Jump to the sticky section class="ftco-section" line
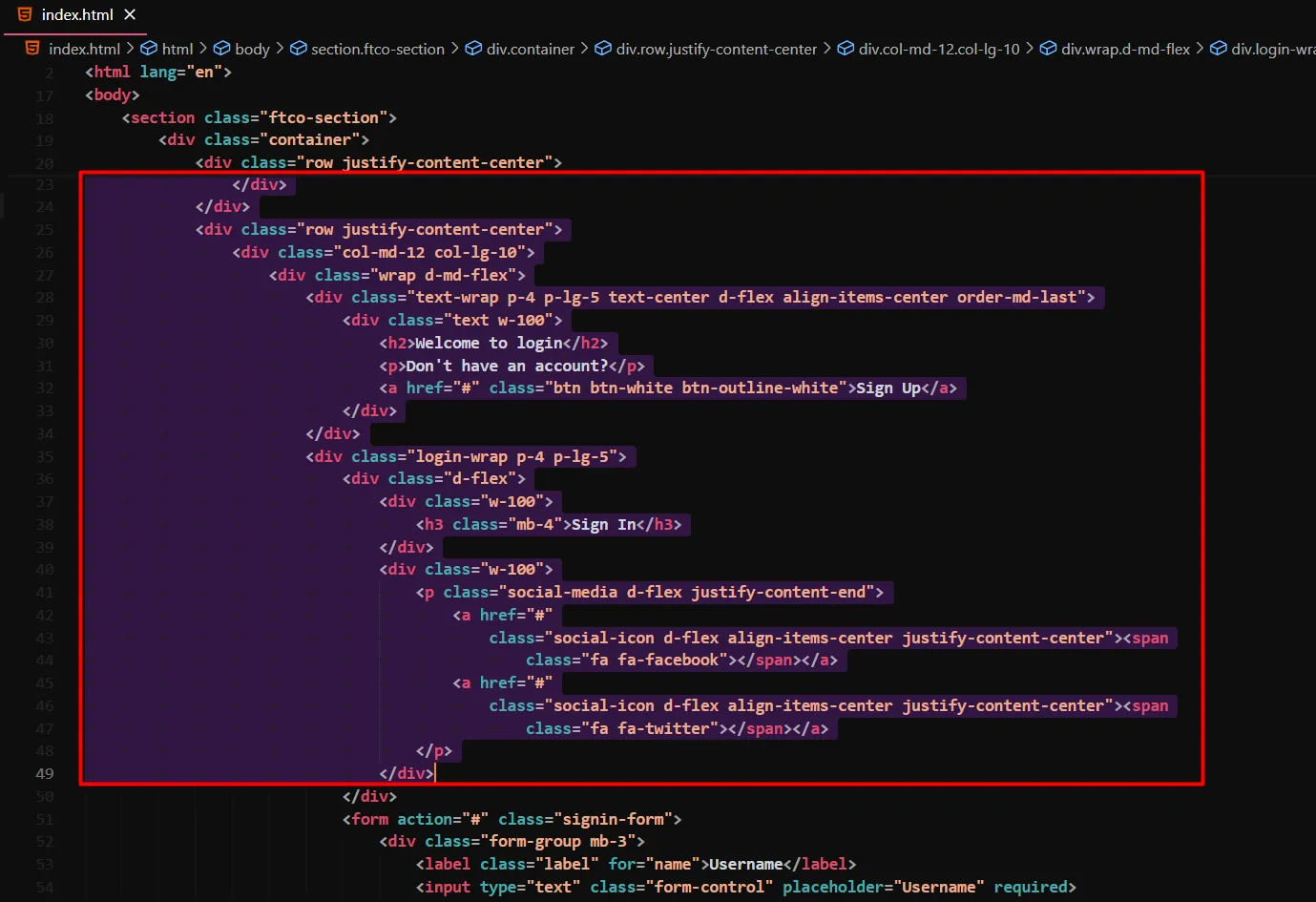 [x=258, y=117]
